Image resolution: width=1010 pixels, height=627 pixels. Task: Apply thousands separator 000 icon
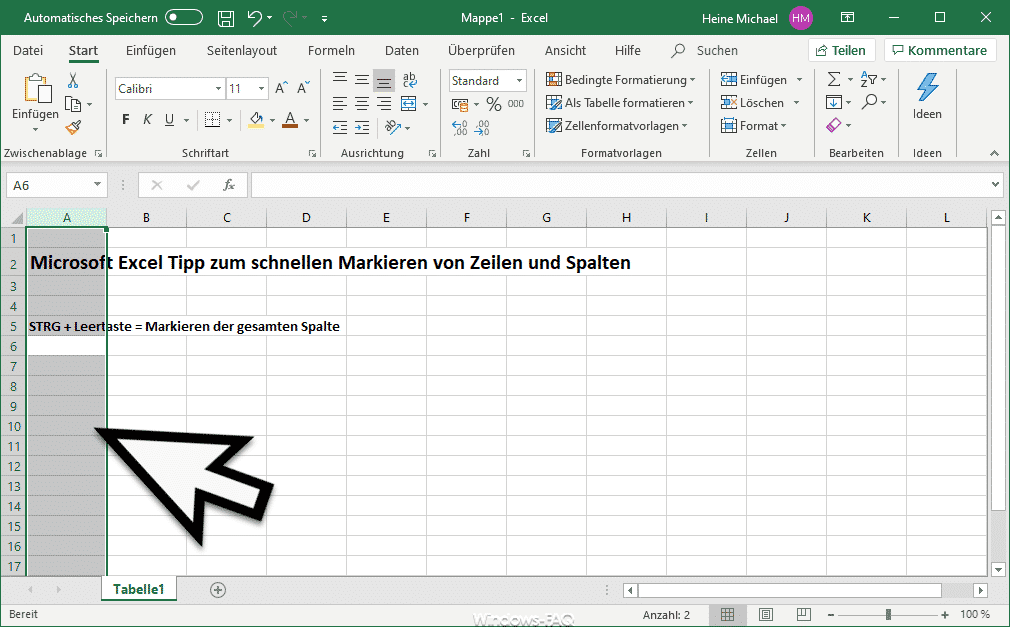pos(516,104)
